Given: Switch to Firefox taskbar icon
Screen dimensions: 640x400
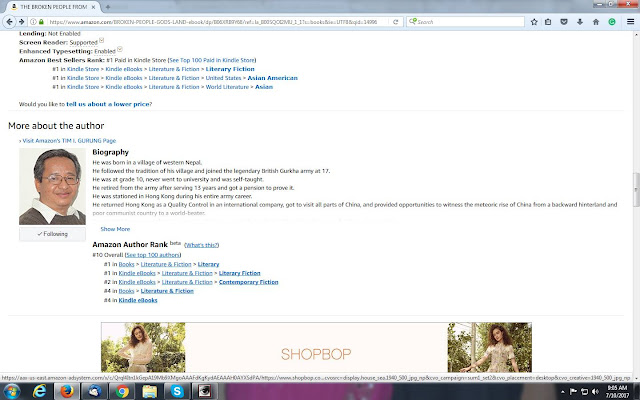Looking at the screenshot, I should click(67, 392).
